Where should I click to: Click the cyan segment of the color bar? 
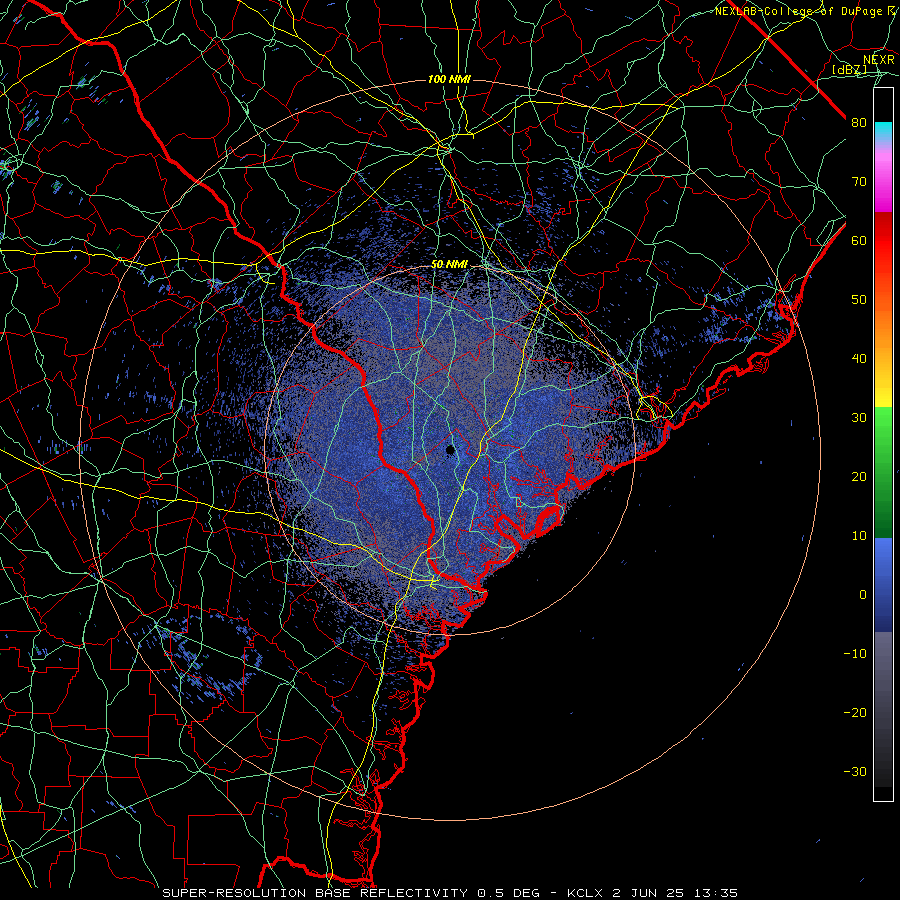click(x=883, y=131)
